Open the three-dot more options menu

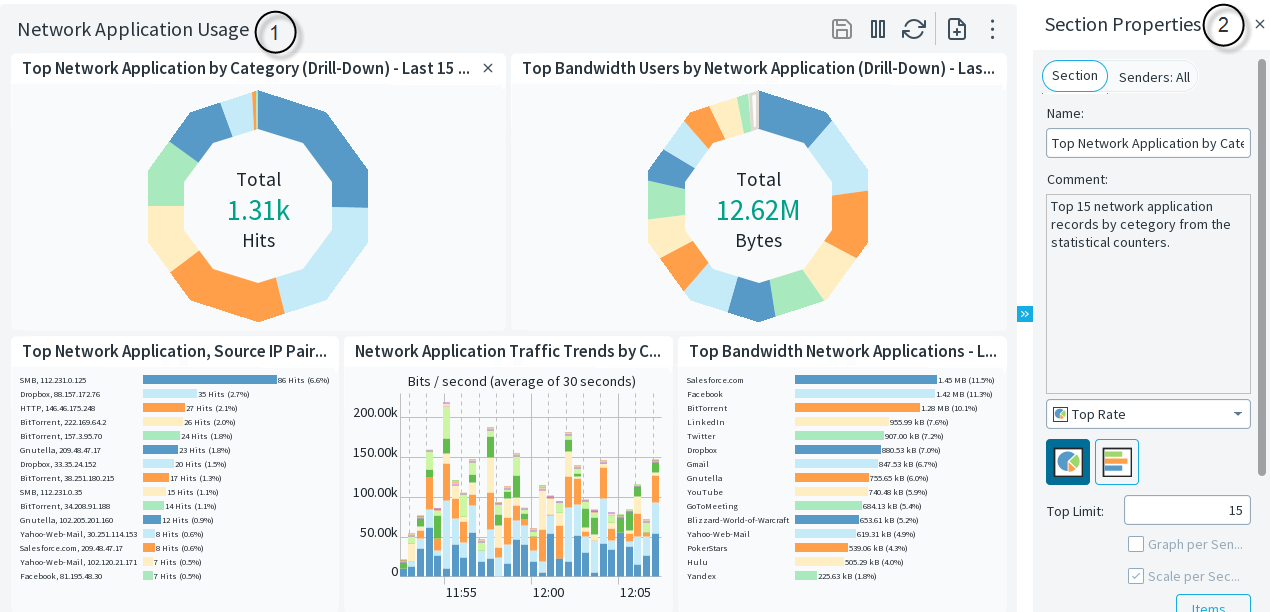click(992, 29)
